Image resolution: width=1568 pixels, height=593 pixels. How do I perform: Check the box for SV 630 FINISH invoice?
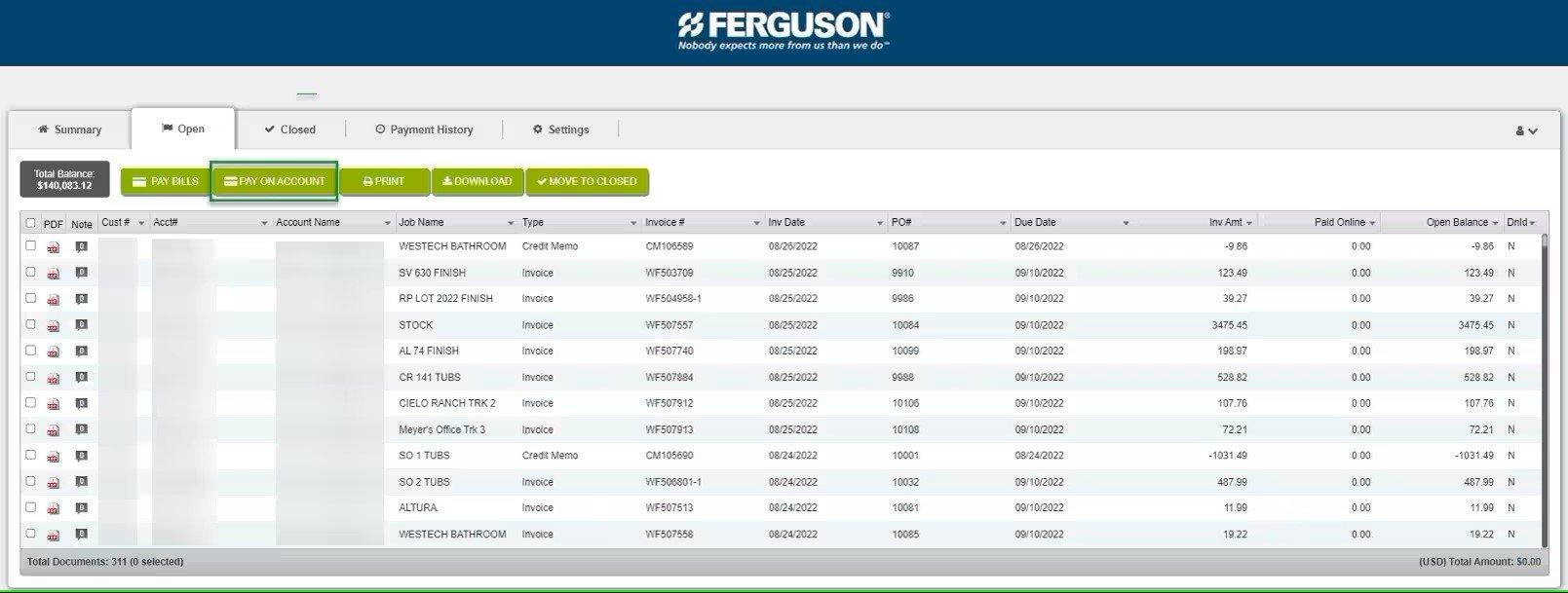tap(30, 273)
